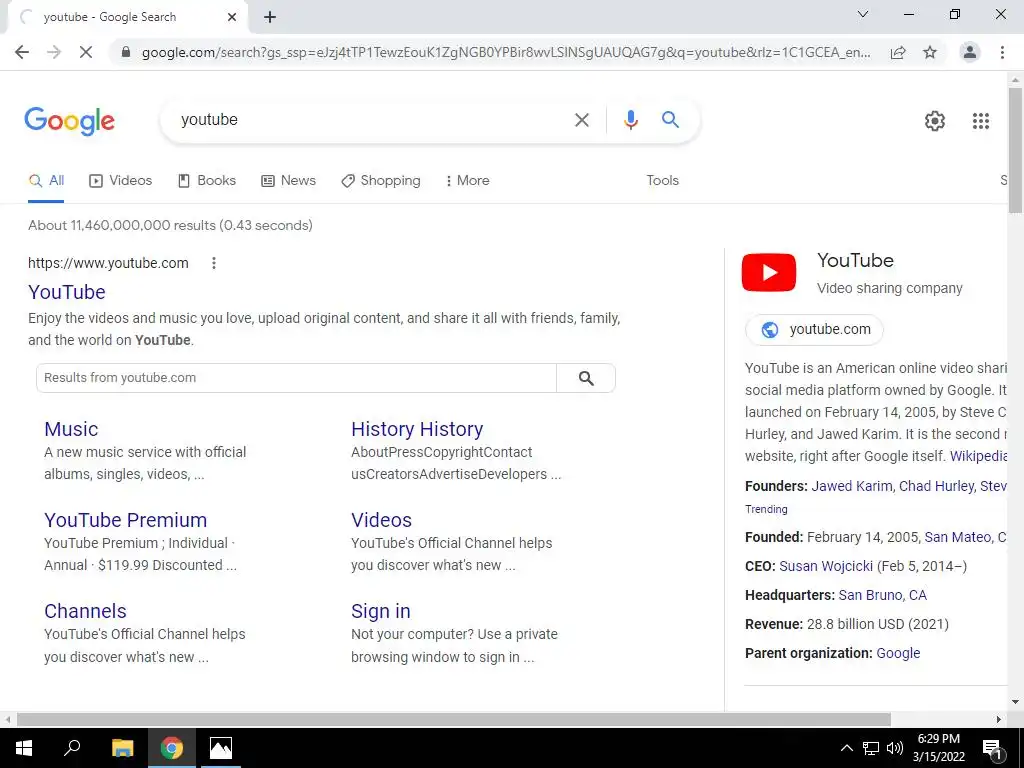The height and width of the screenshot is (768, 1024).
Task: Clear the search box with X
Action: click(581, 120)
